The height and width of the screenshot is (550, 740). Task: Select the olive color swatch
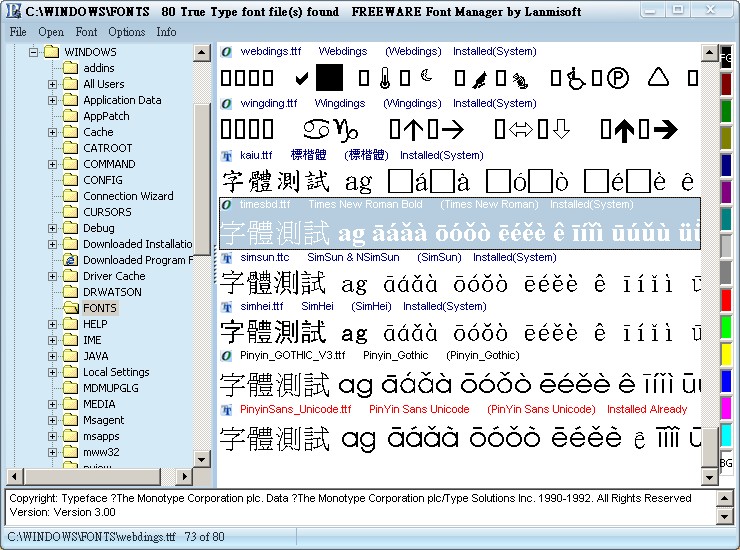726,138
